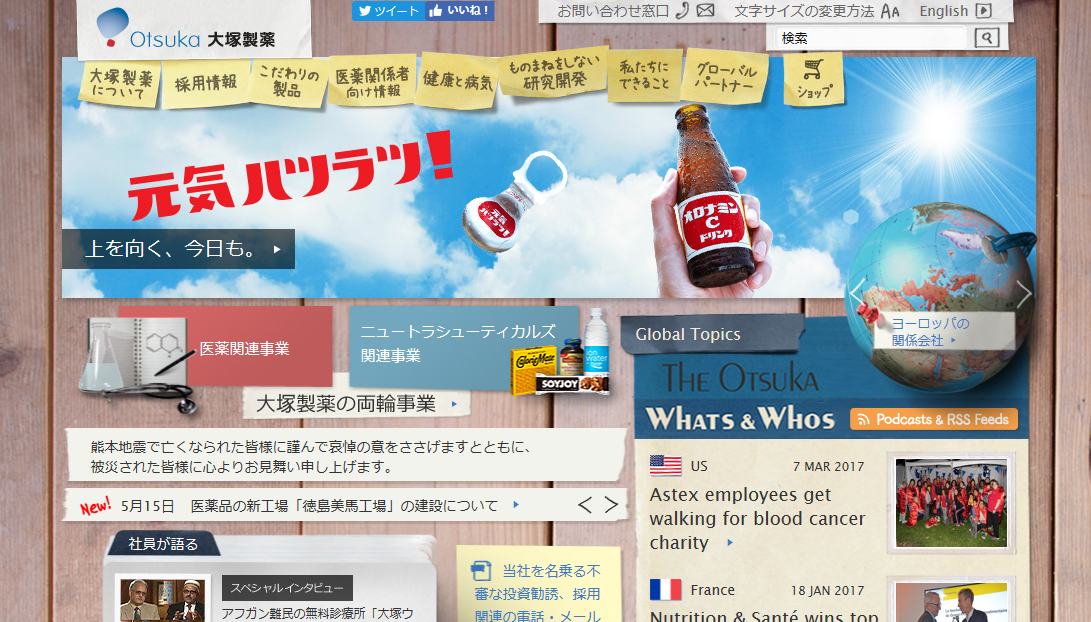The width and height of the screenshot is (1091, 622).
Task: Open 医薬関係者向け情報 menu note
Action: pos(373,81)
